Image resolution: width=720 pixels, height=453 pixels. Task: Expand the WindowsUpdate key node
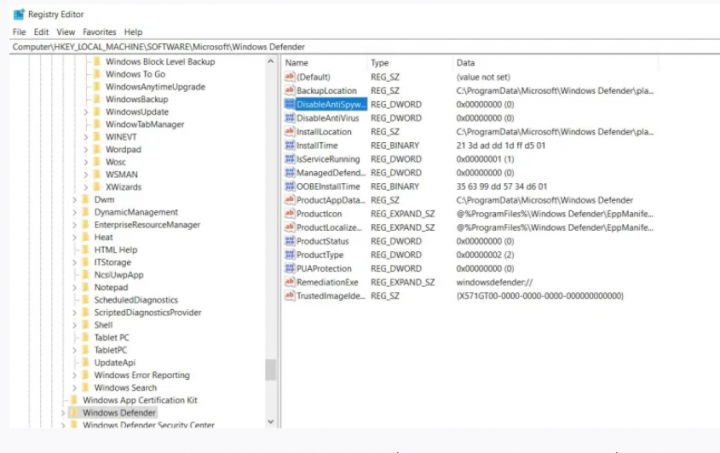pos(86,112)
